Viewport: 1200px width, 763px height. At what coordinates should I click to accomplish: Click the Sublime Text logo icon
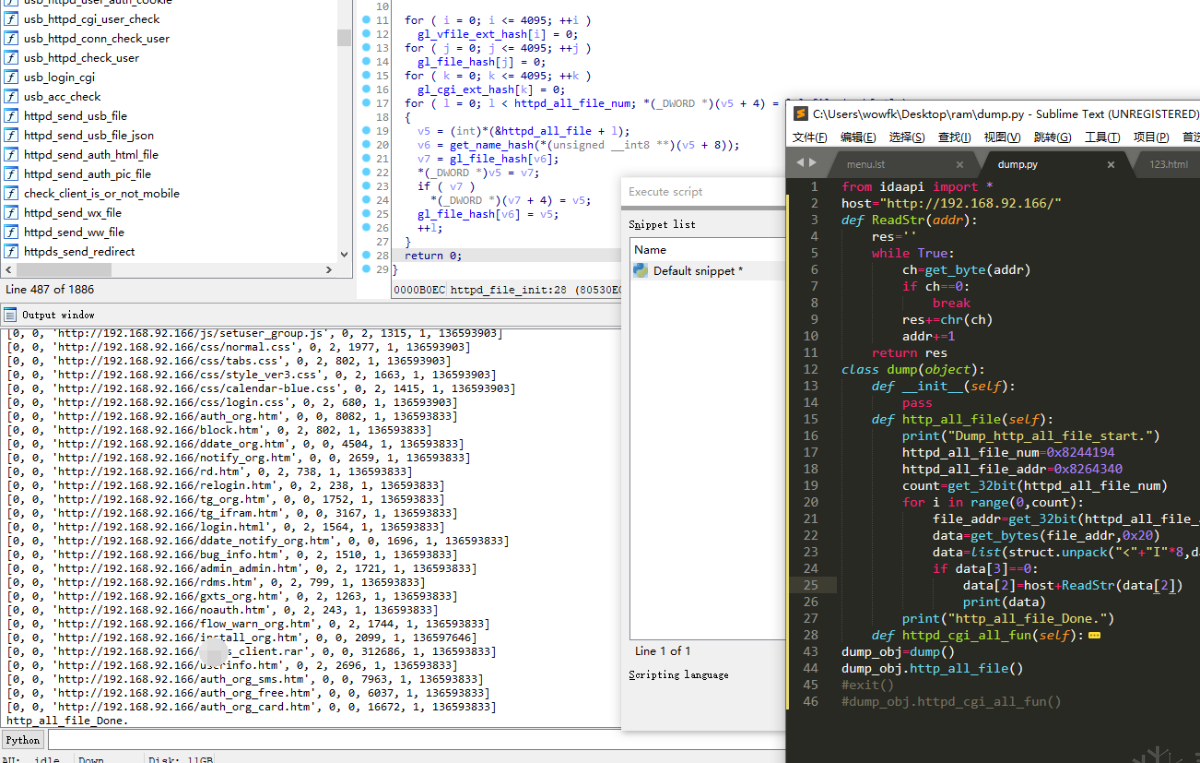click(x=799, y=114)
